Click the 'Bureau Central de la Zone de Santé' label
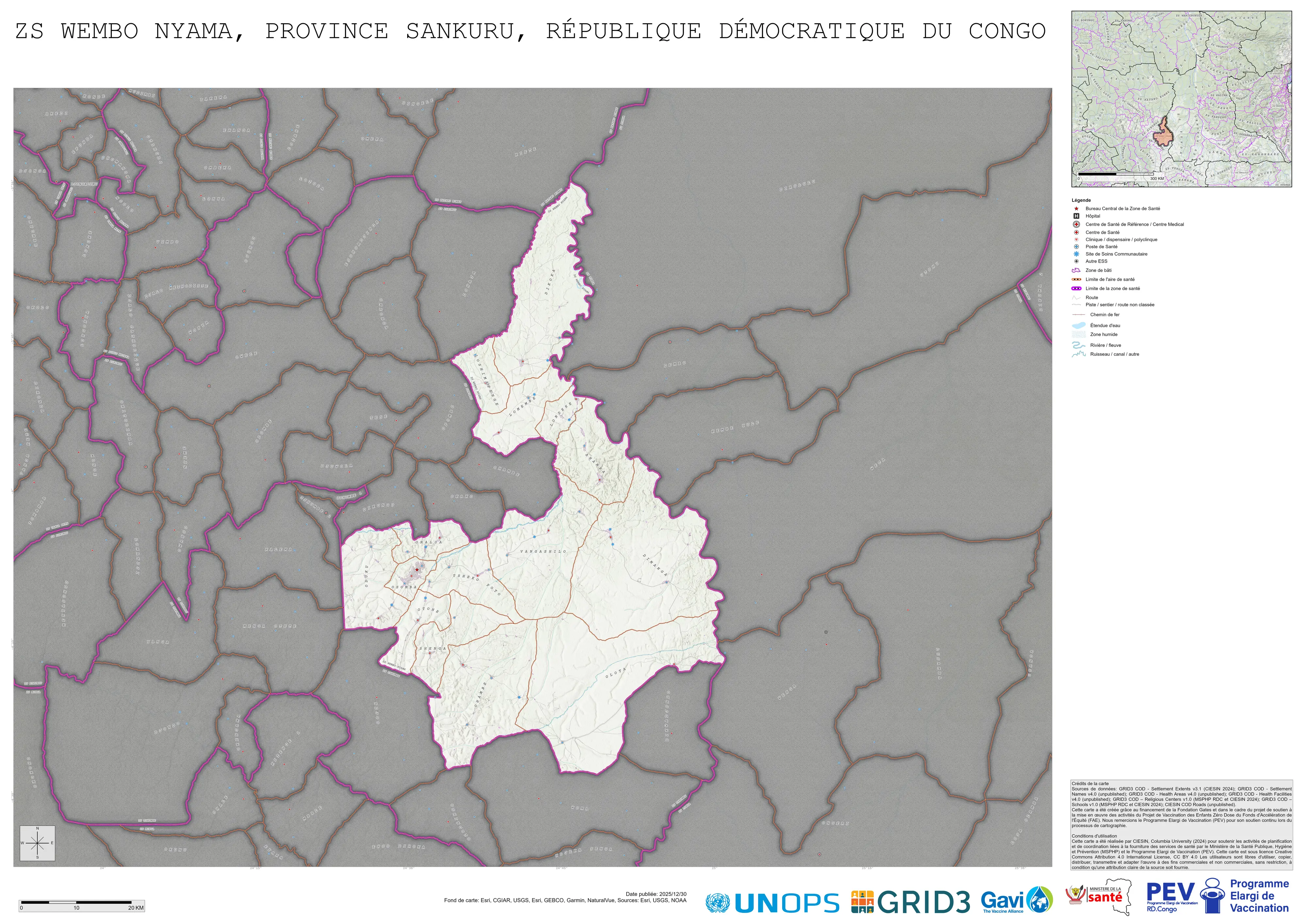 click(1123, 209)
